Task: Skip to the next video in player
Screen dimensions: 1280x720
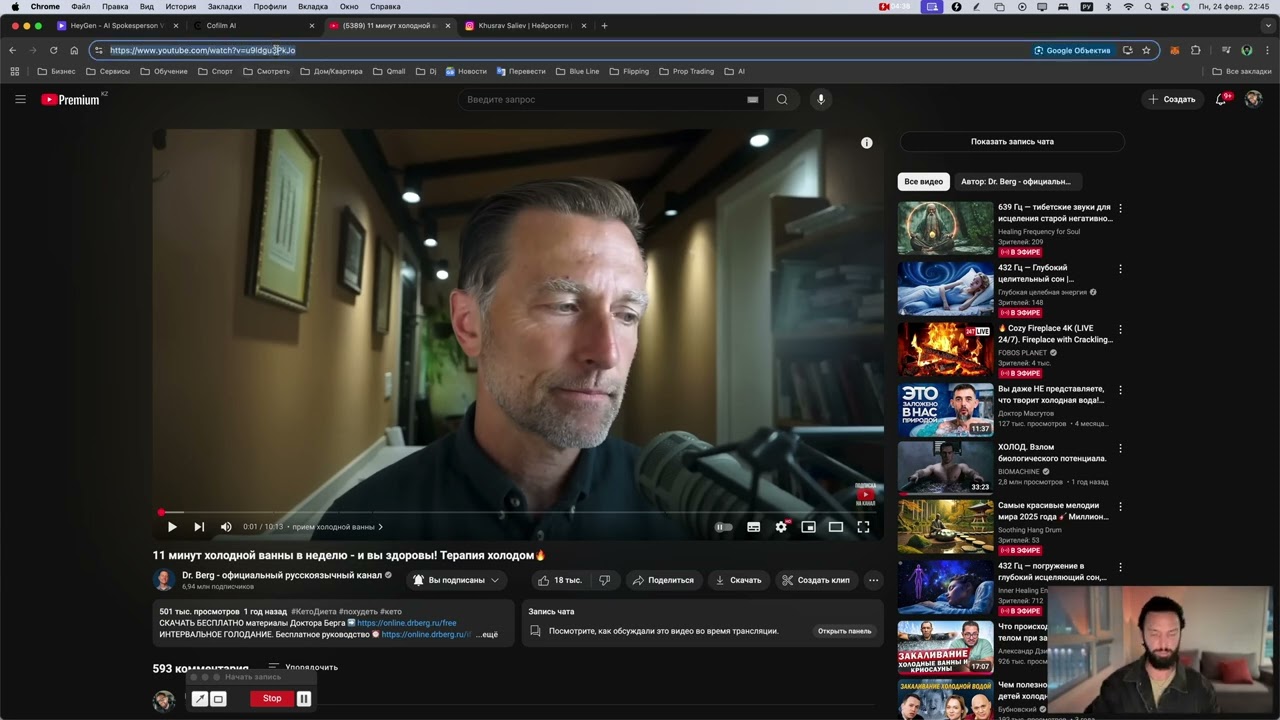Action: coord(199,527)
